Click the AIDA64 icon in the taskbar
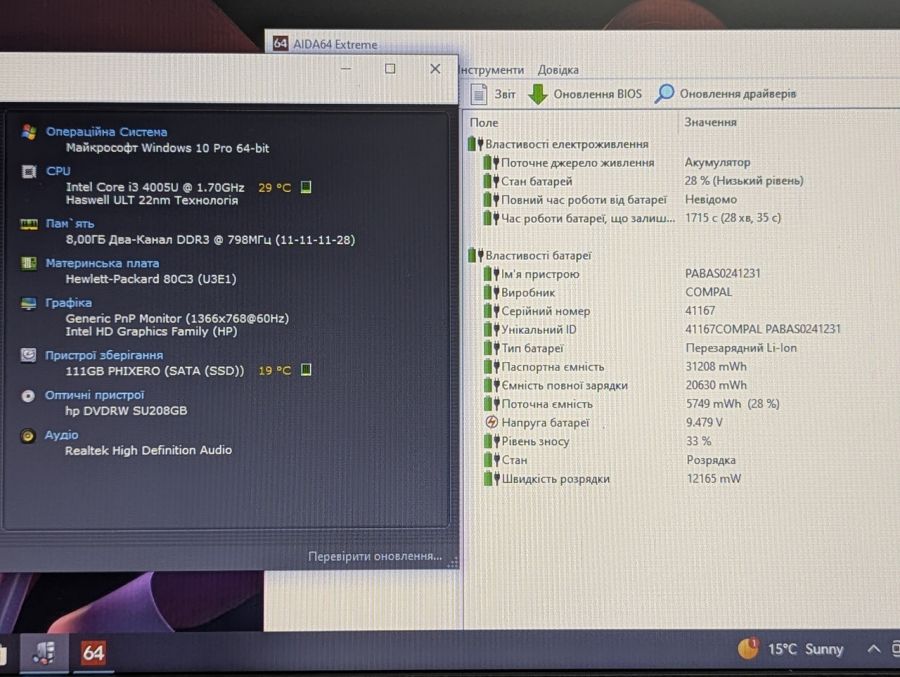Viewport: 900px width, 677px height. pyautogui.click(x=93, y=652)
